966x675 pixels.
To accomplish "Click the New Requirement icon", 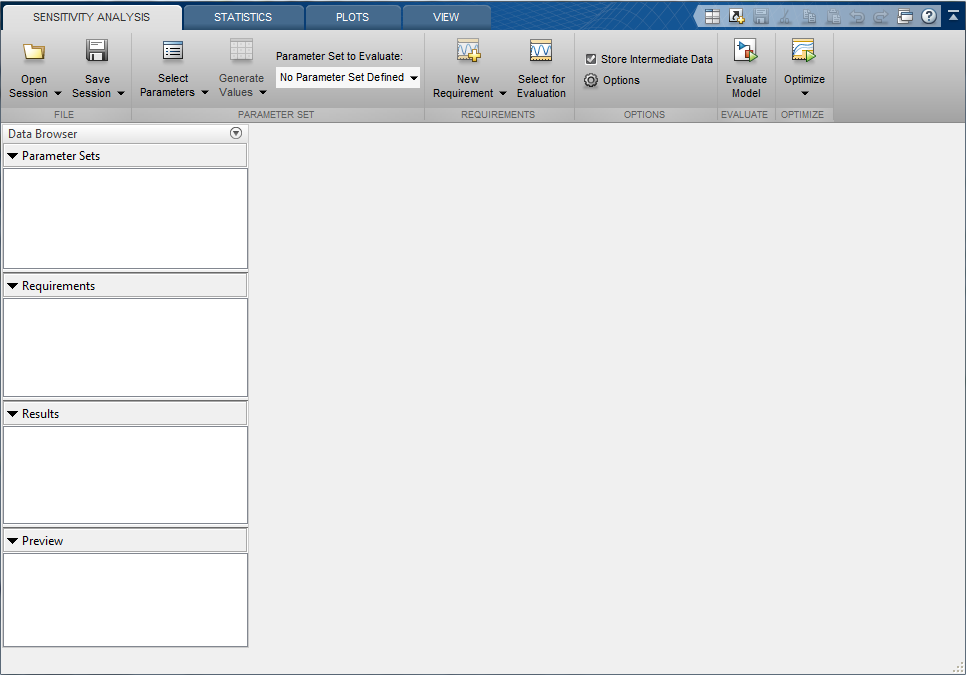I will click(x=468, y=51).
